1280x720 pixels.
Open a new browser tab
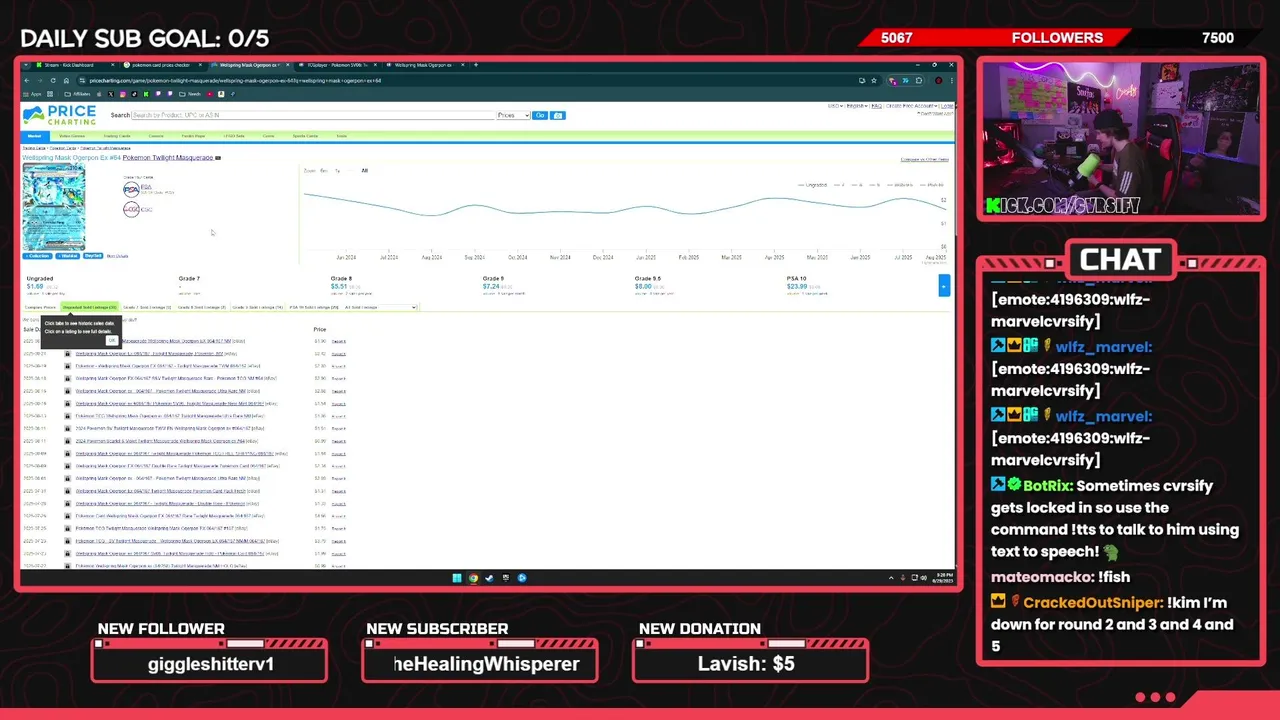tap(476, 65)
